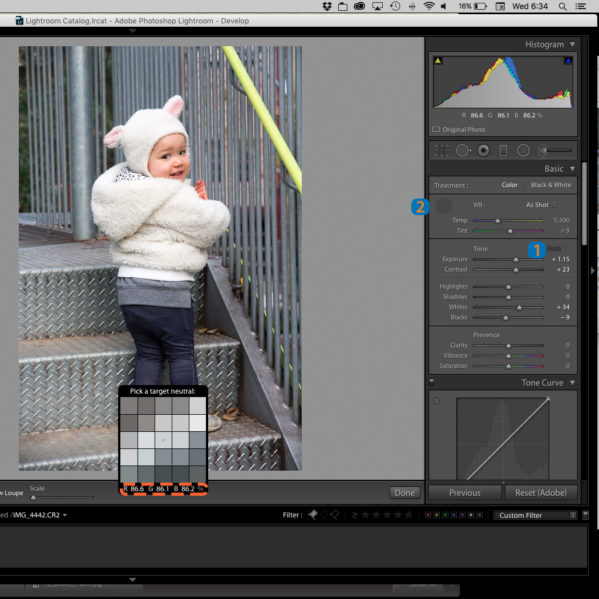Select the Adjustment Brush tool
Viewport: 599px width, 599px height.
point(556,151)
